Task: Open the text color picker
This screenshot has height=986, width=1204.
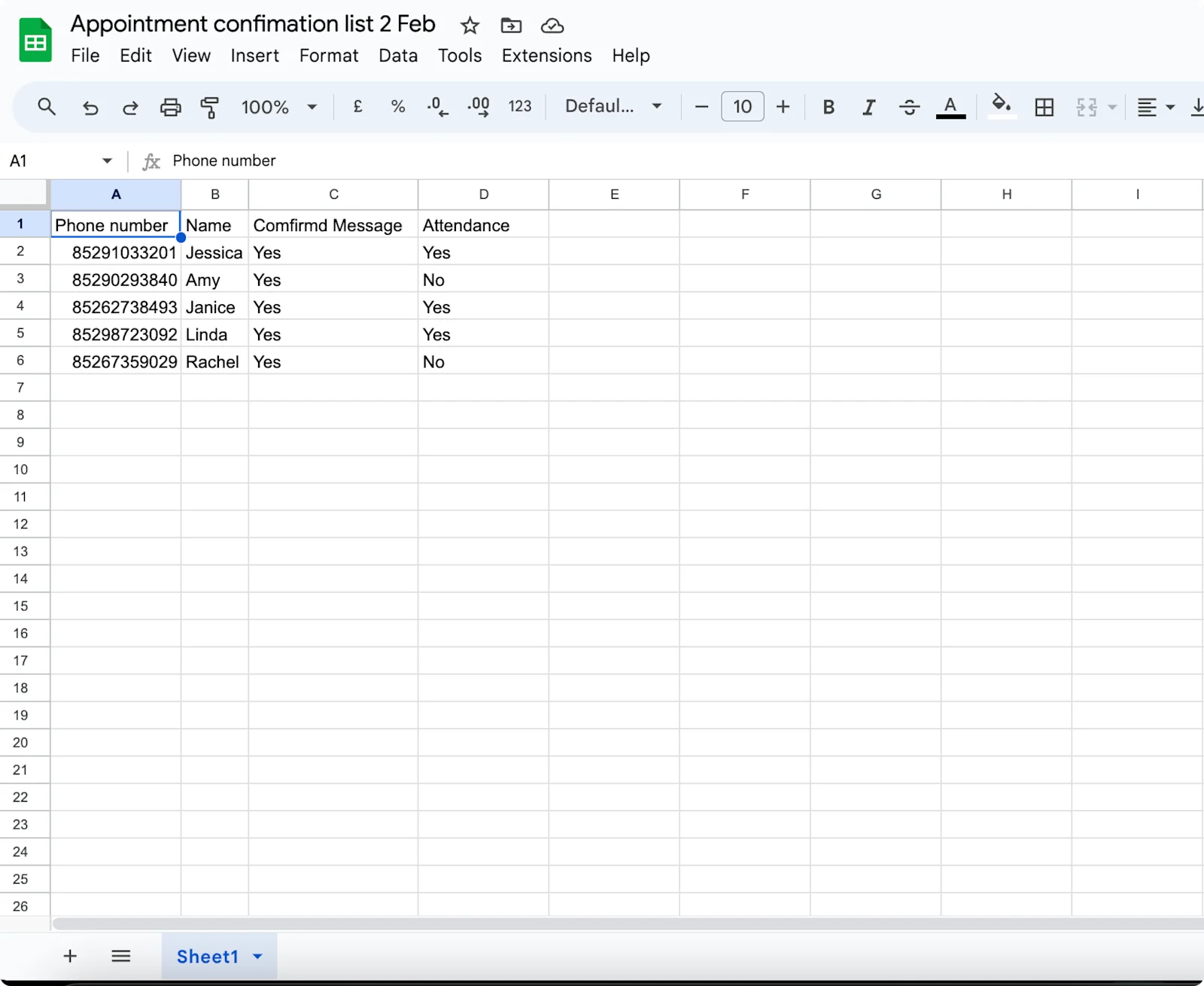Action: 950,106
